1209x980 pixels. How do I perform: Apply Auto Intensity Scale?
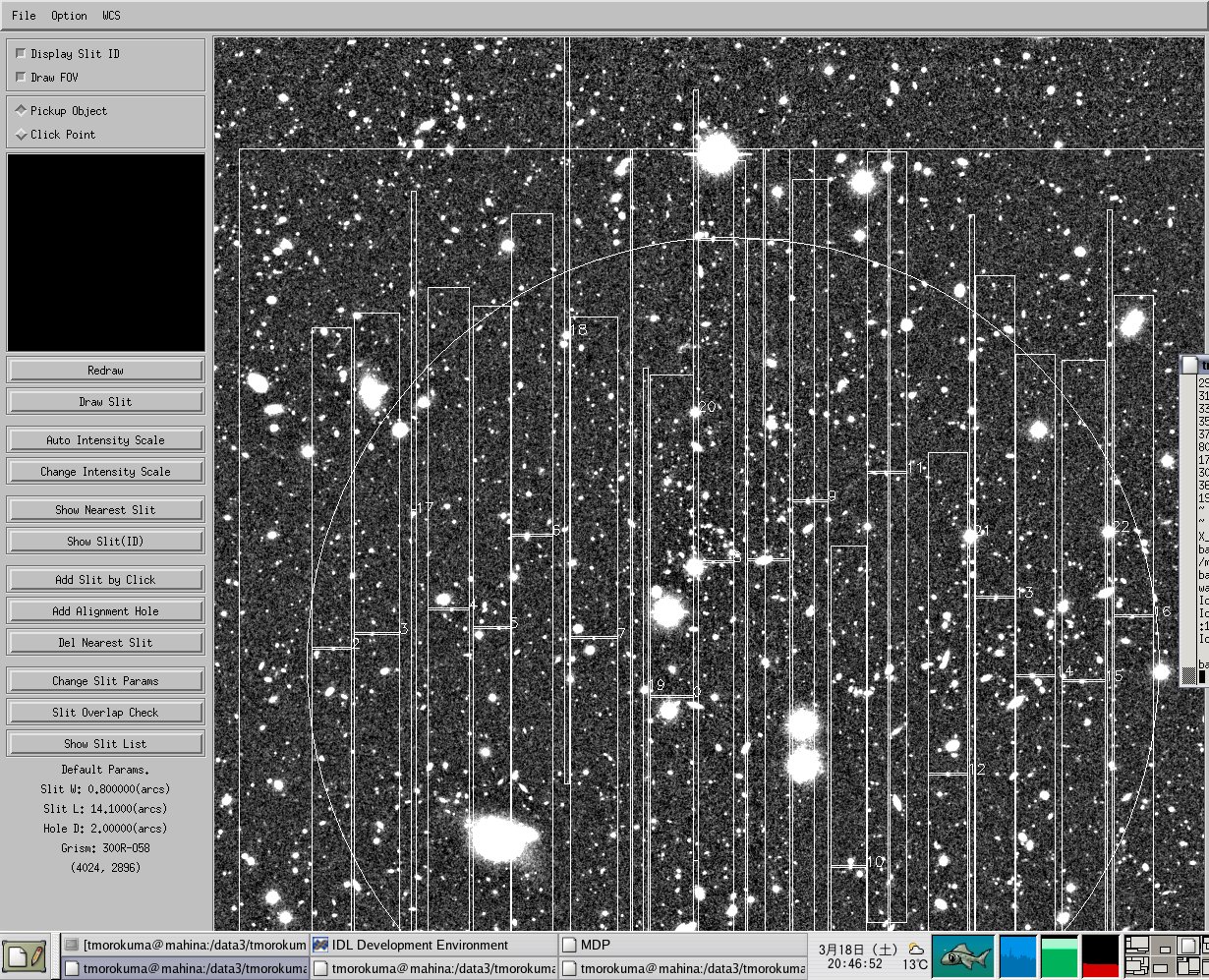point(105,440)
